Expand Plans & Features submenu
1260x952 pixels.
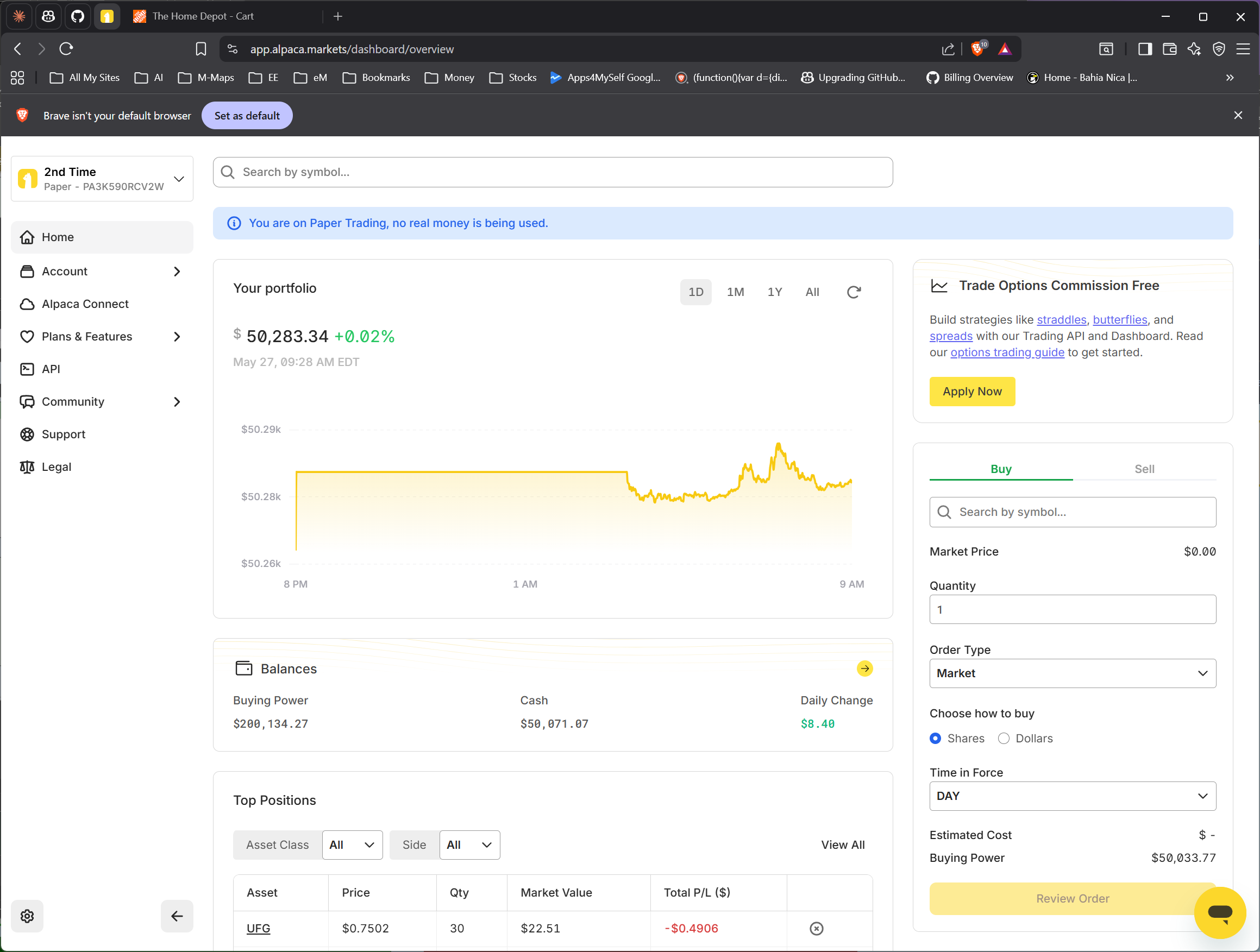point(103,337)
